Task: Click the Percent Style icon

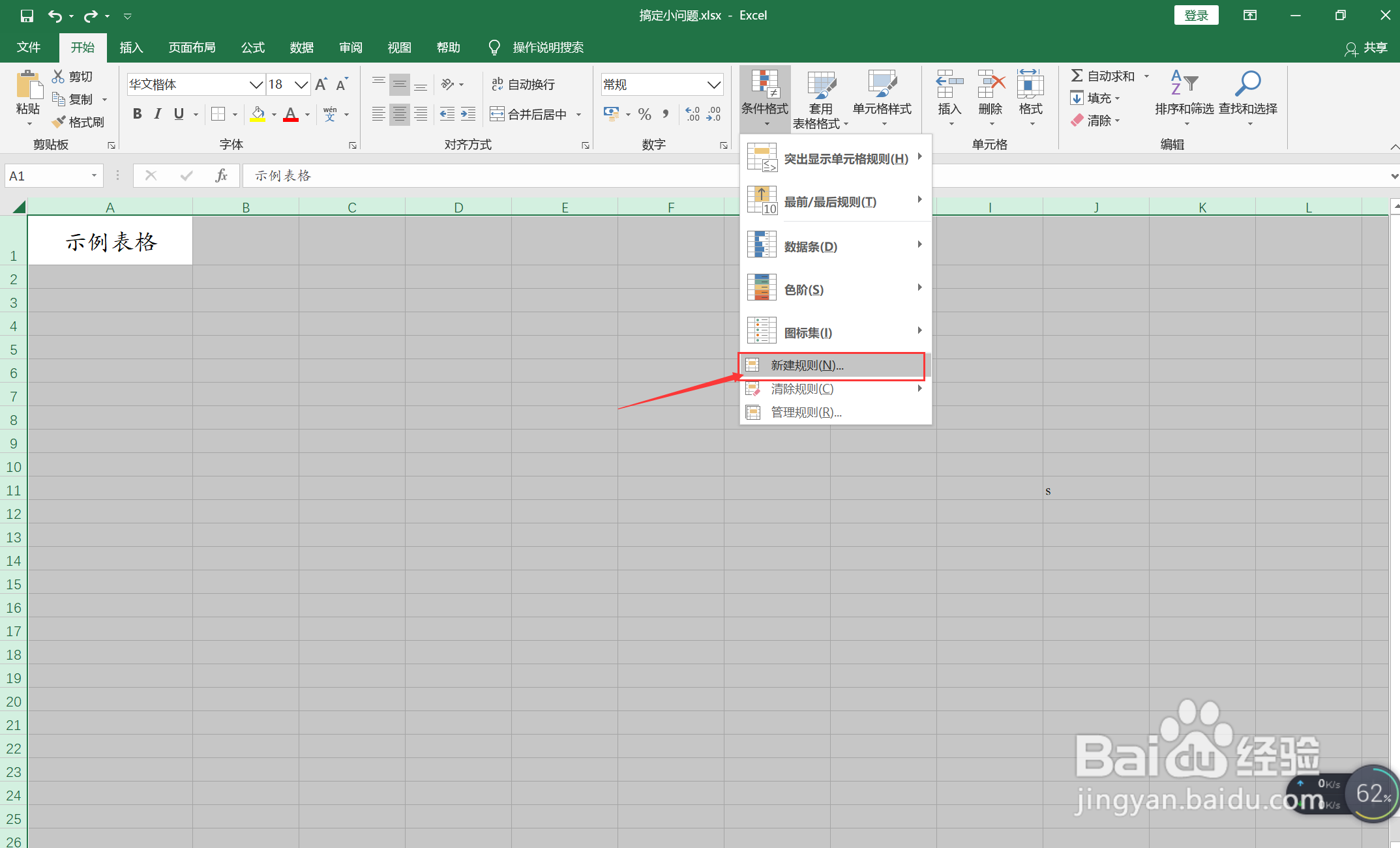Action: coord(644,115)
